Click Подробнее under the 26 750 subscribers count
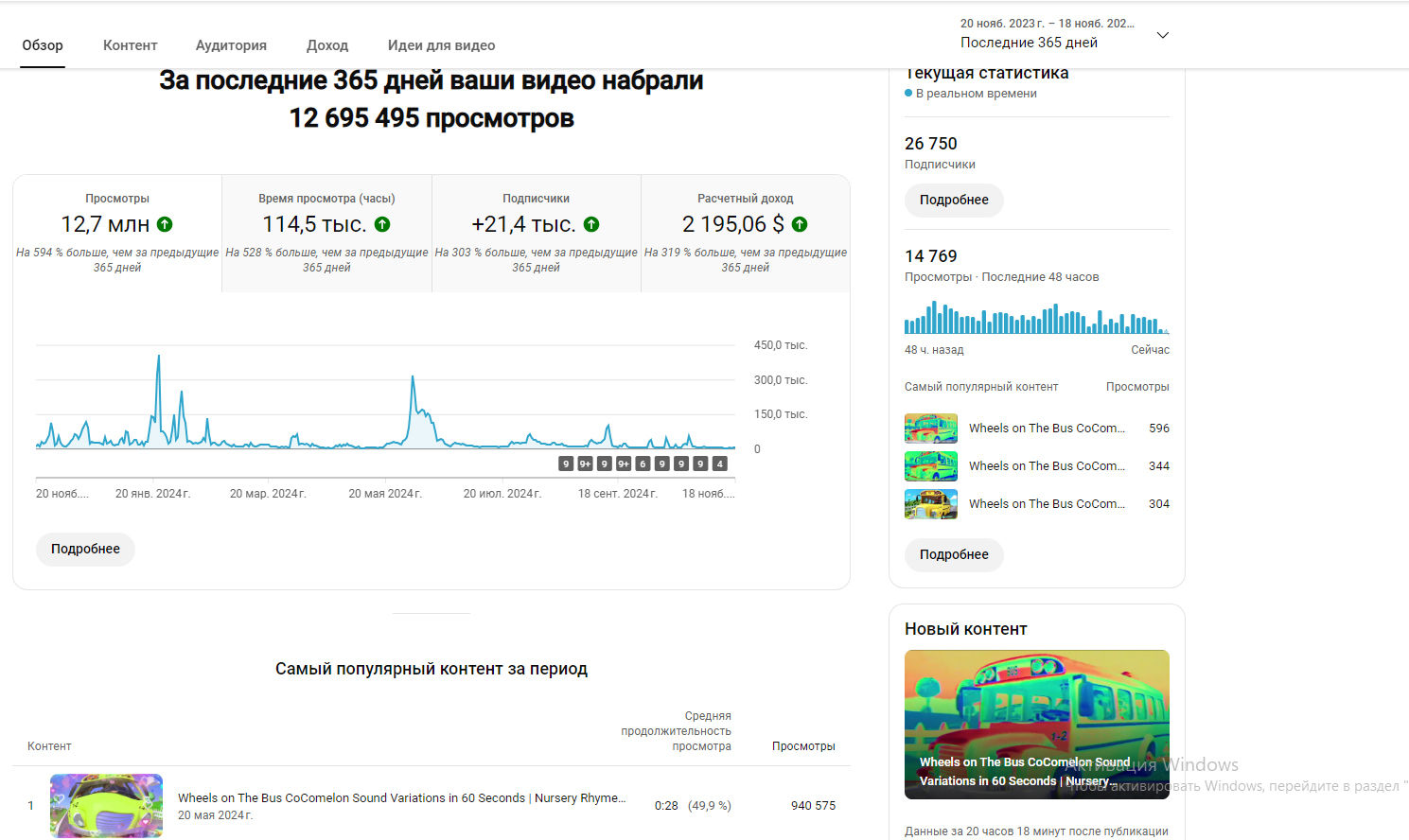 [954, 200]
